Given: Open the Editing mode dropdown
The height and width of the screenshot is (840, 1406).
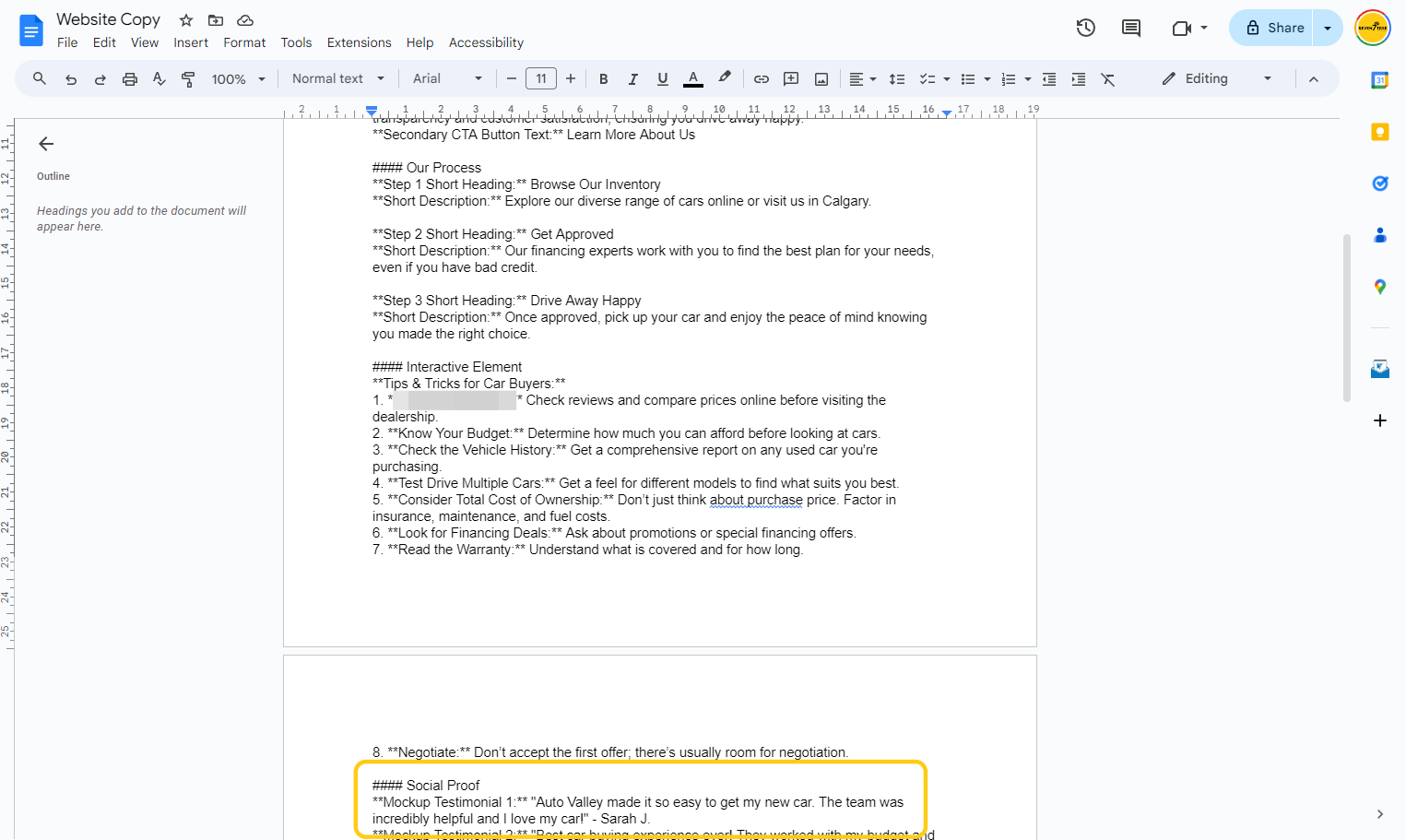Looking at the screenshot, I should (1217, 79).
